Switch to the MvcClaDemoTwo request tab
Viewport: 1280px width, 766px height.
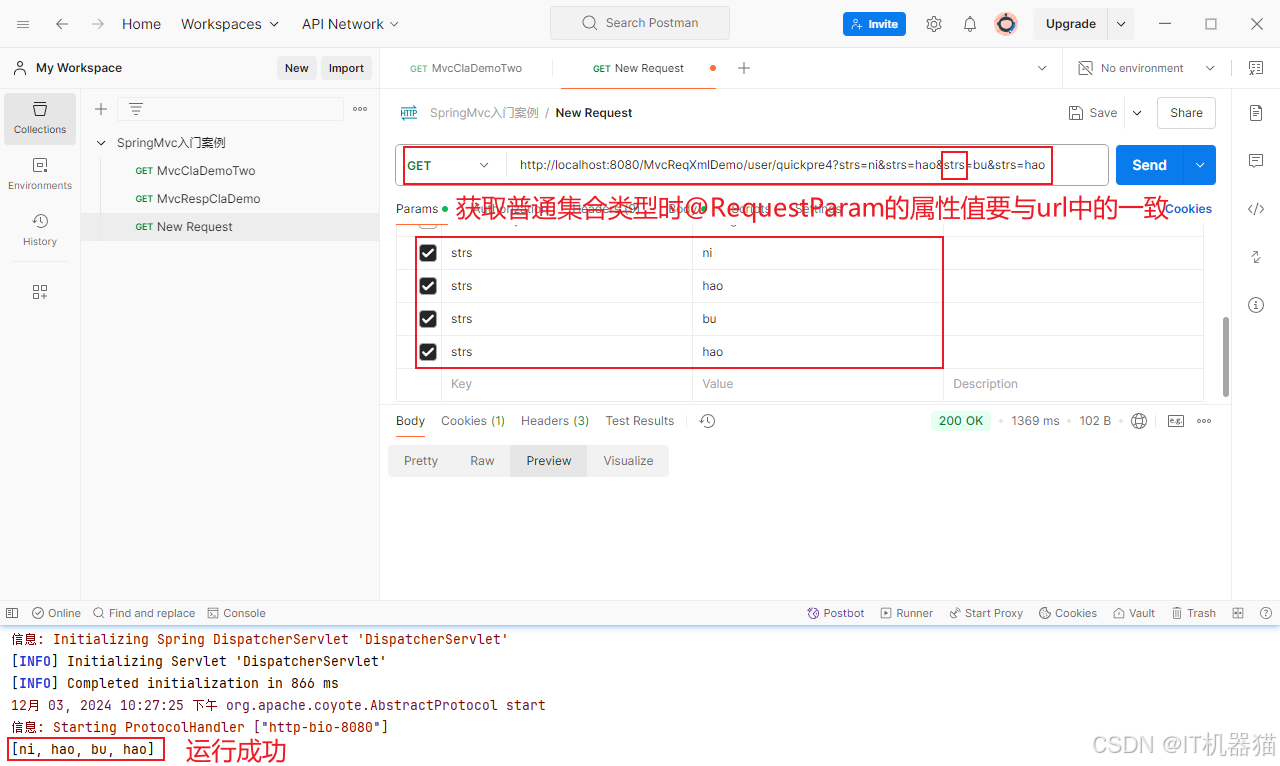[x=466, y=68]
